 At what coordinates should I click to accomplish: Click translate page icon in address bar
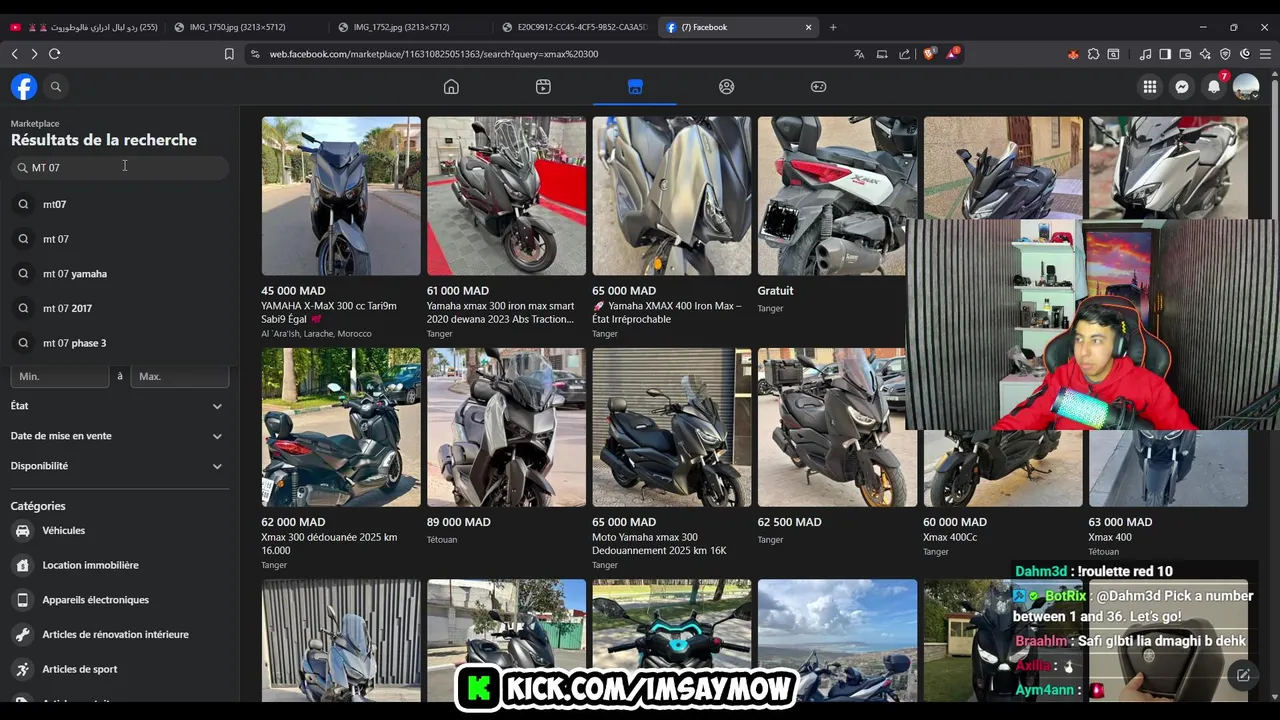coord(859,54)
